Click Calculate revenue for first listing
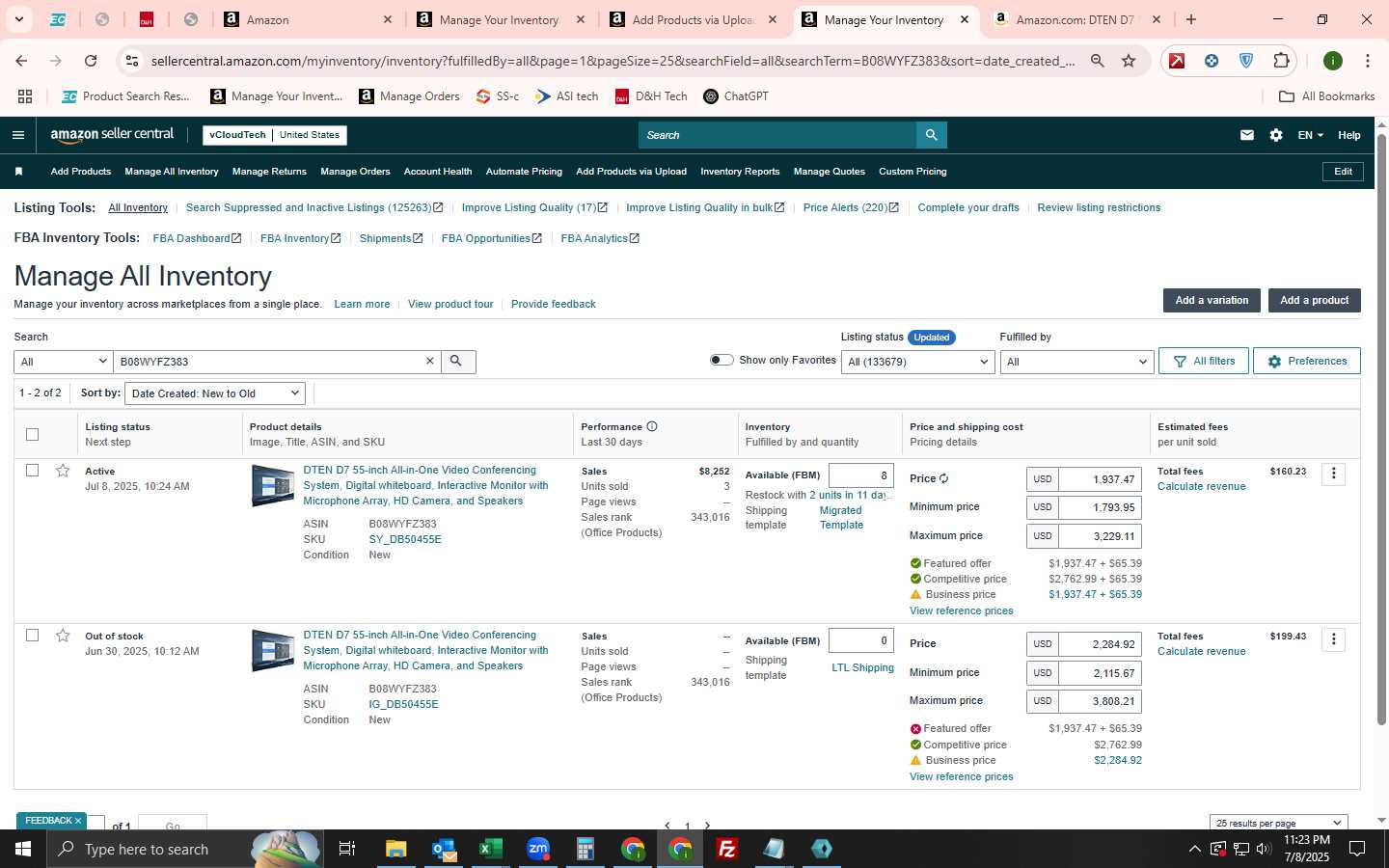Screen dimensions: 1389x868 1201,486
